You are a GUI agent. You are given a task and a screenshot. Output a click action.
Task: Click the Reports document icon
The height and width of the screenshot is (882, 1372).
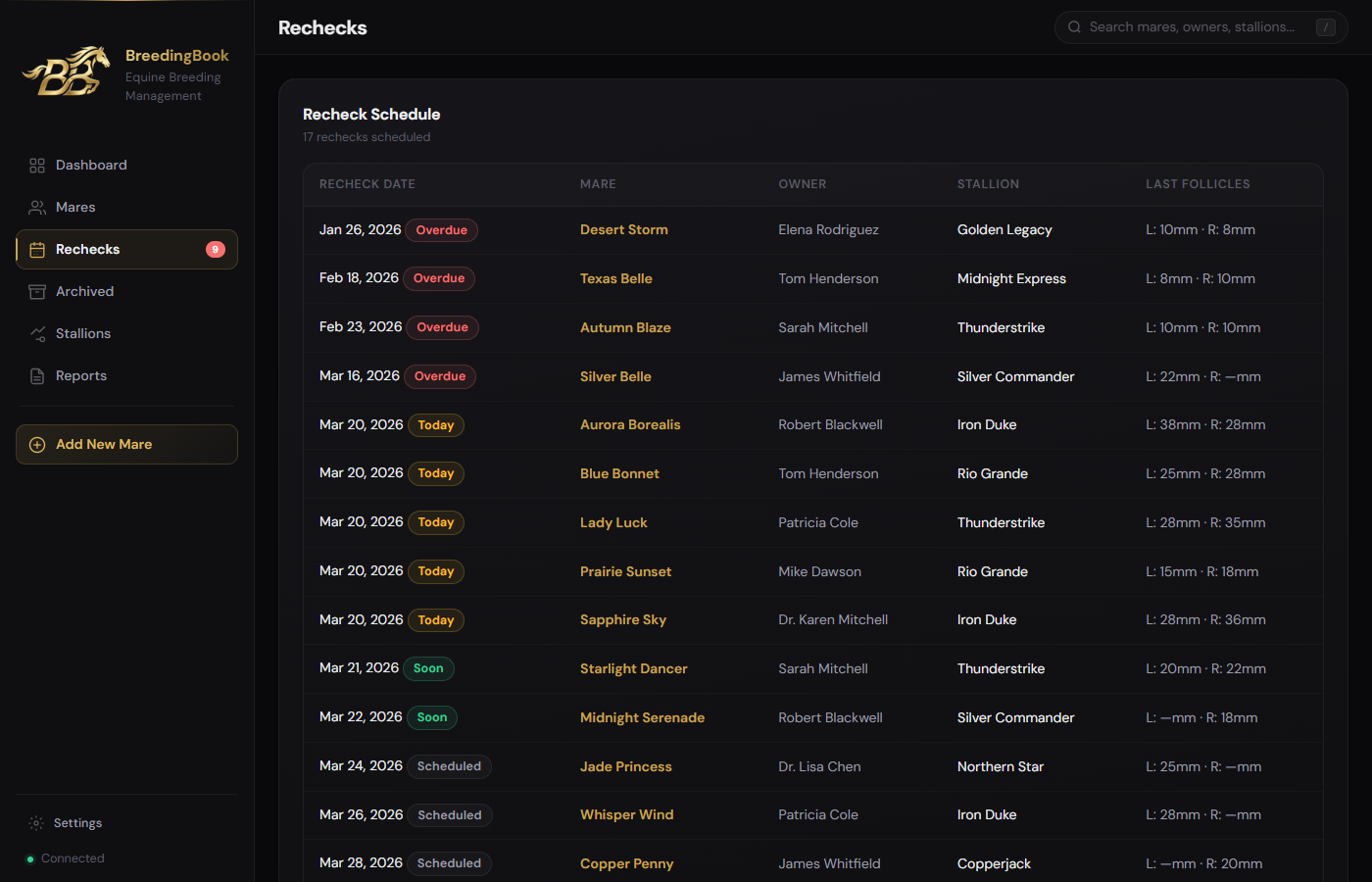37,376
